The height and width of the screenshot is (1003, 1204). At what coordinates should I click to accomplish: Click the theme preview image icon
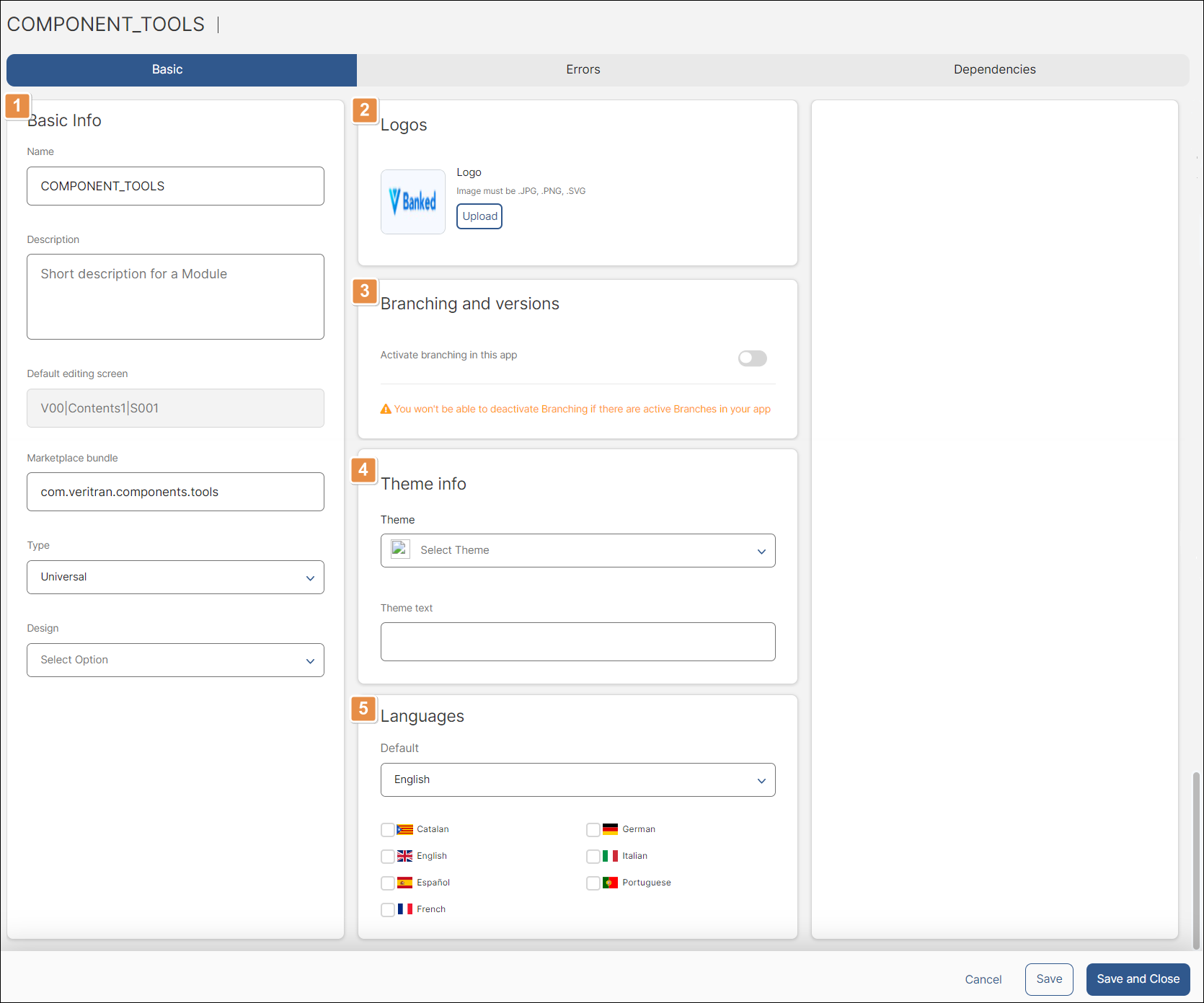click(x=400, y=549)
